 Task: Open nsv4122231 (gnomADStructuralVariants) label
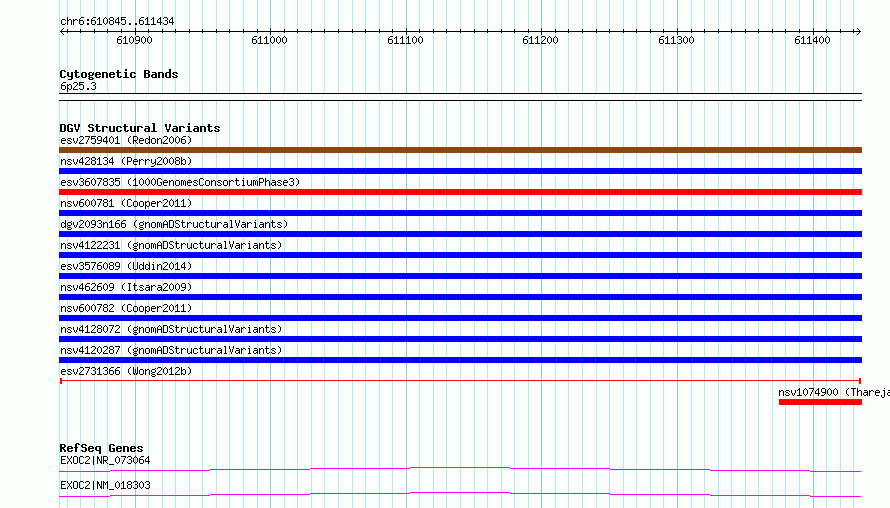click(171, 245)
